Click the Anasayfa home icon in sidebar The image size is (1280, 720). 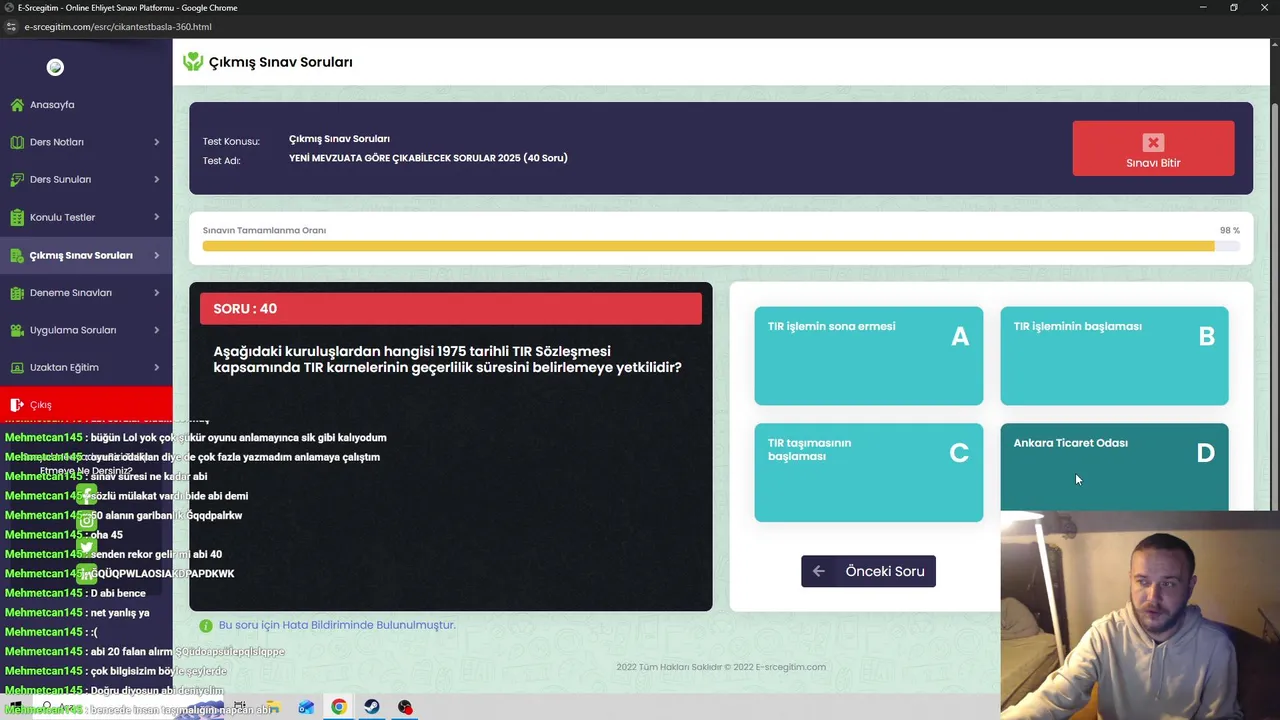(x=17, y=104)
